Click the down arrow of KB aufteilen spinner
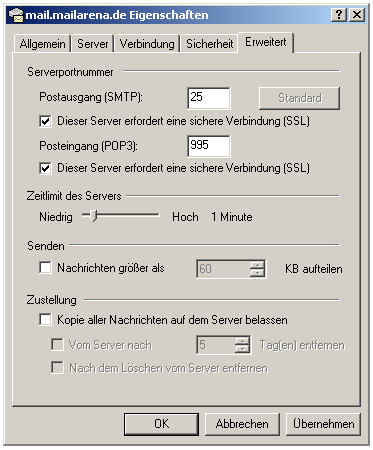Image resolution: width=373 pixels, height=450 pixels. tap(257, 273)
